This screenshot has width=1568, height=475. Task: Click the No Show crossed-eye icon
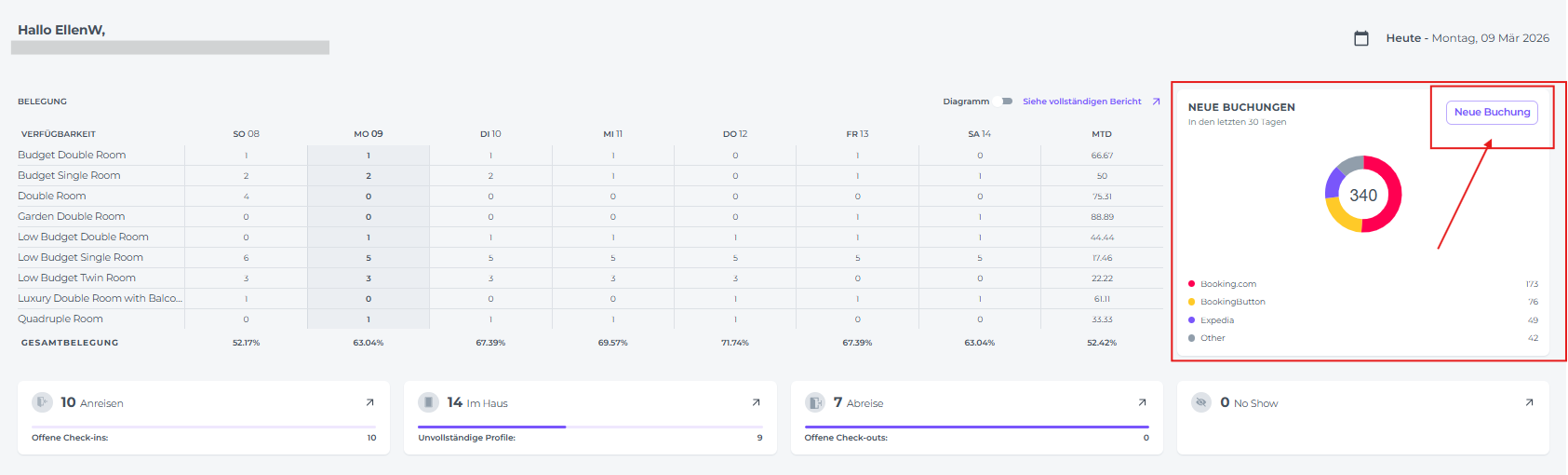[x=1201, y=402]
